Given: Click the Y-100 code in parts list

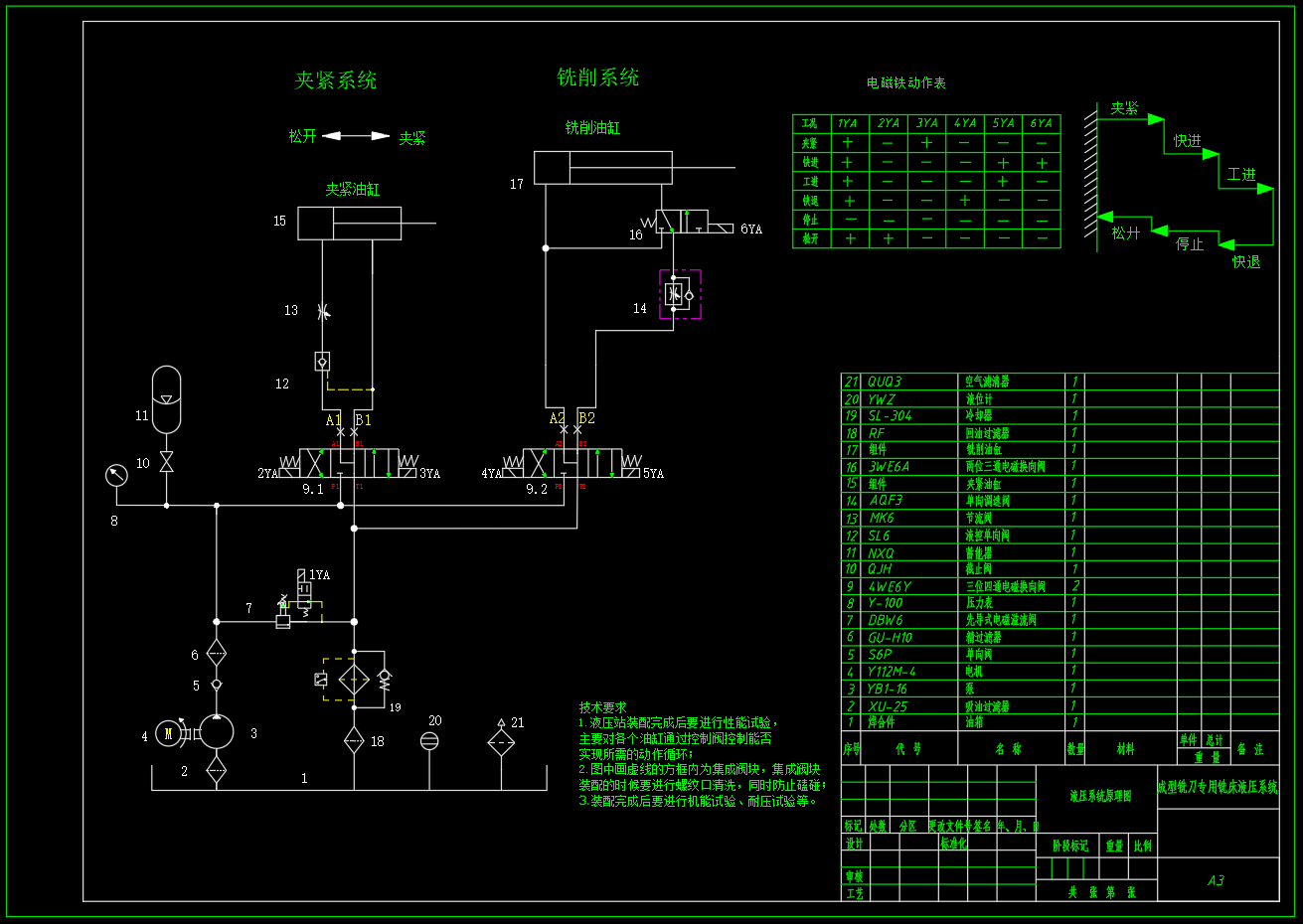Looking at the screenshot, I should pos(886,603).
